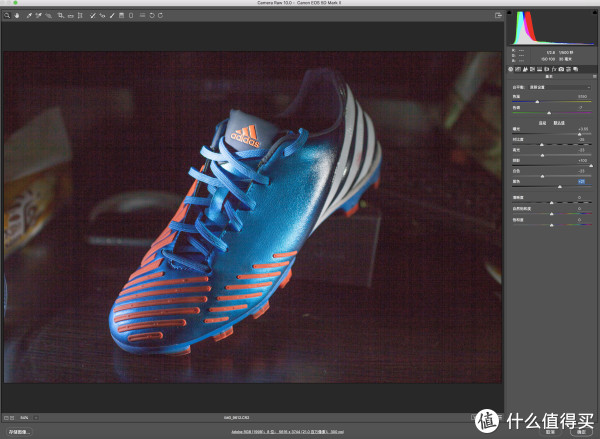Image resolution: width=600 pixels, height=439 pixels.
Task: Select the Transform tool
Action: (x=80, y=15)
